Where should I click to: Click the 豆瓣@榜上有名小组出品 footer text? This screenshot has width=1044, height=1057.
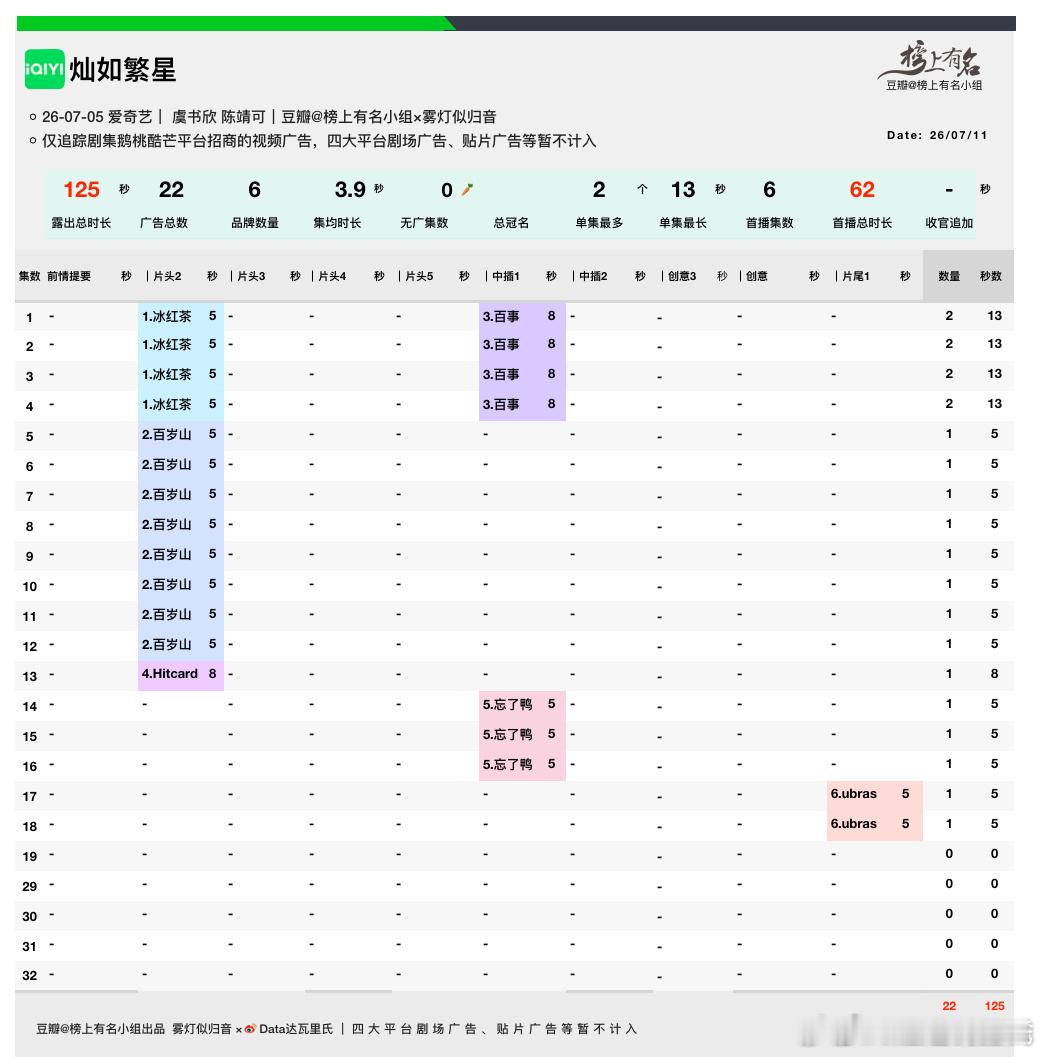(100, 1029)
